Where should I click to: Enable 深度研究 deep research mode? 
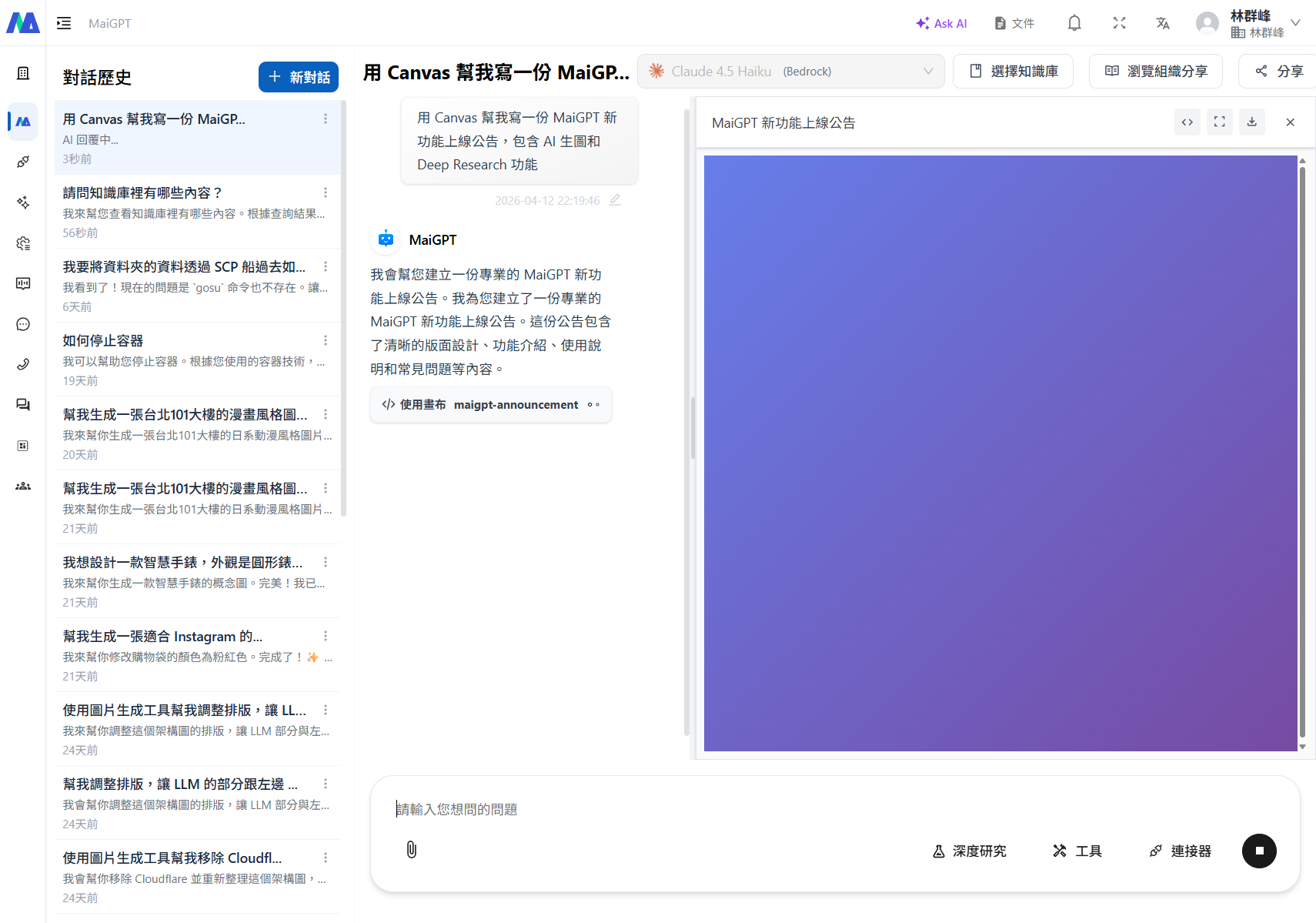pyautogui.click(x=969, y=851)
